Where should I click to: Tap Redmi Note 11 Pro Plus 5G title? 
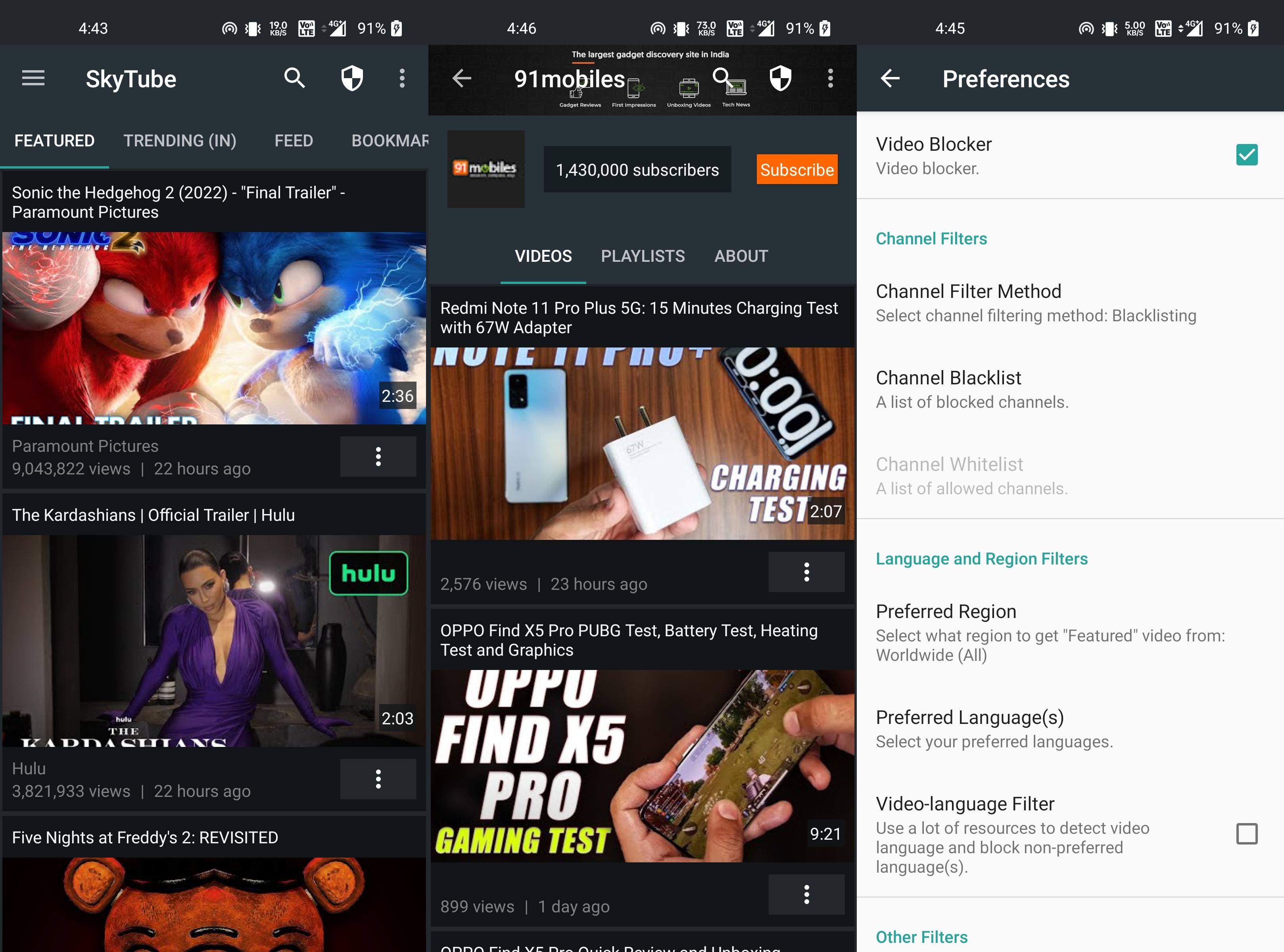pyautogui.click(x=639, y=317)
